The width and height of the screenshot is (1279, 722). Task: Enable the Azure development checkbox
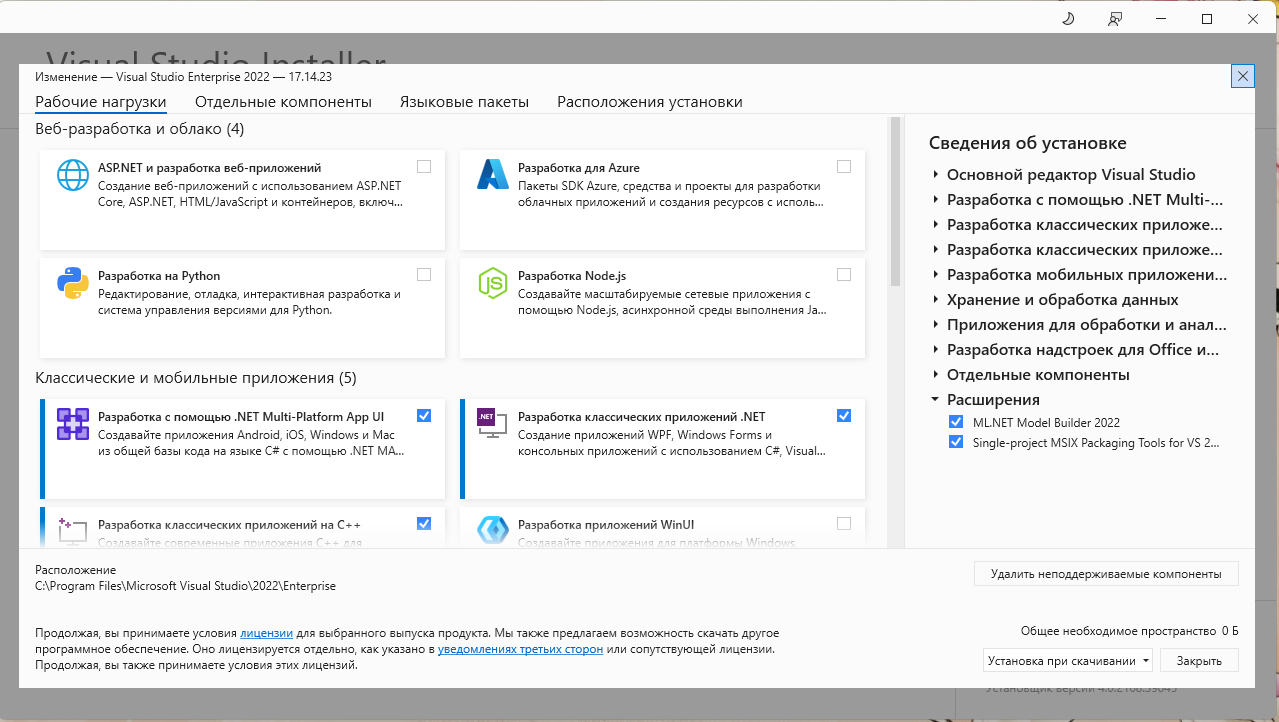tap(844, 166)
